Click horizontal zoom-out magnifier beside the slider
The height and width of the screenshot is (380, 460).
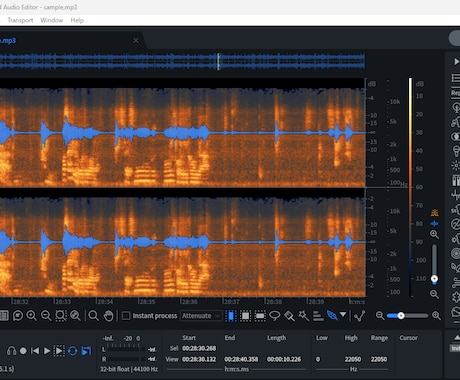[x=380, y=315]
